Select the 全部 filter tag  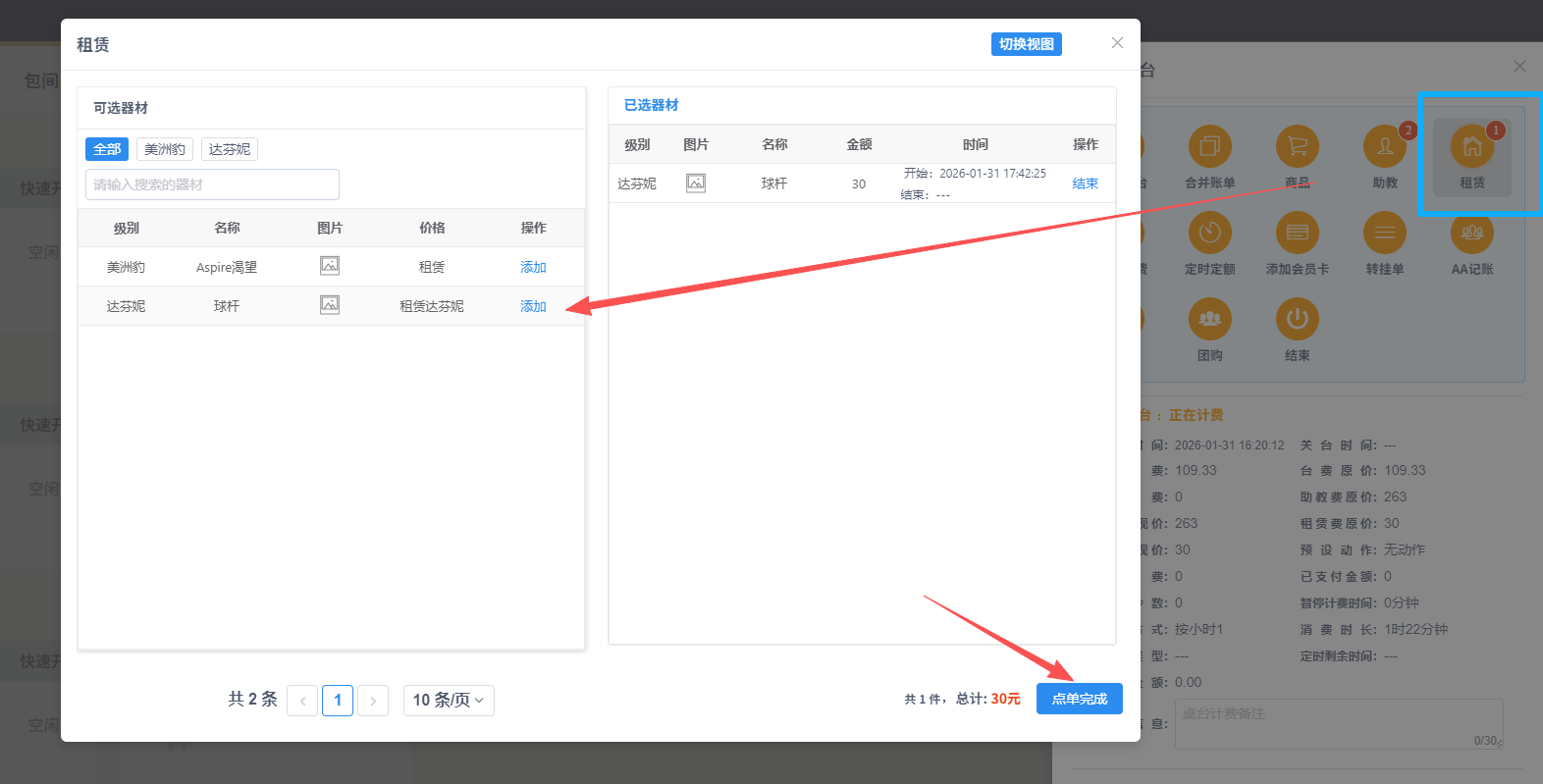tap(107, 149)
